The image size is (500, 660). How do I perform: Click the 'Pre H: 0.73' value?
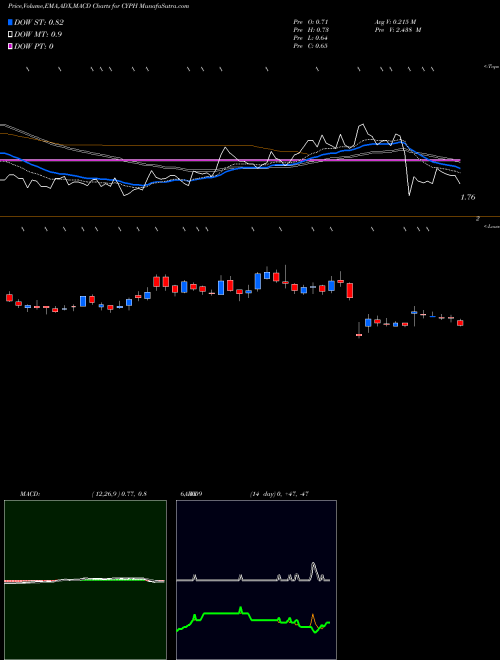311,30
